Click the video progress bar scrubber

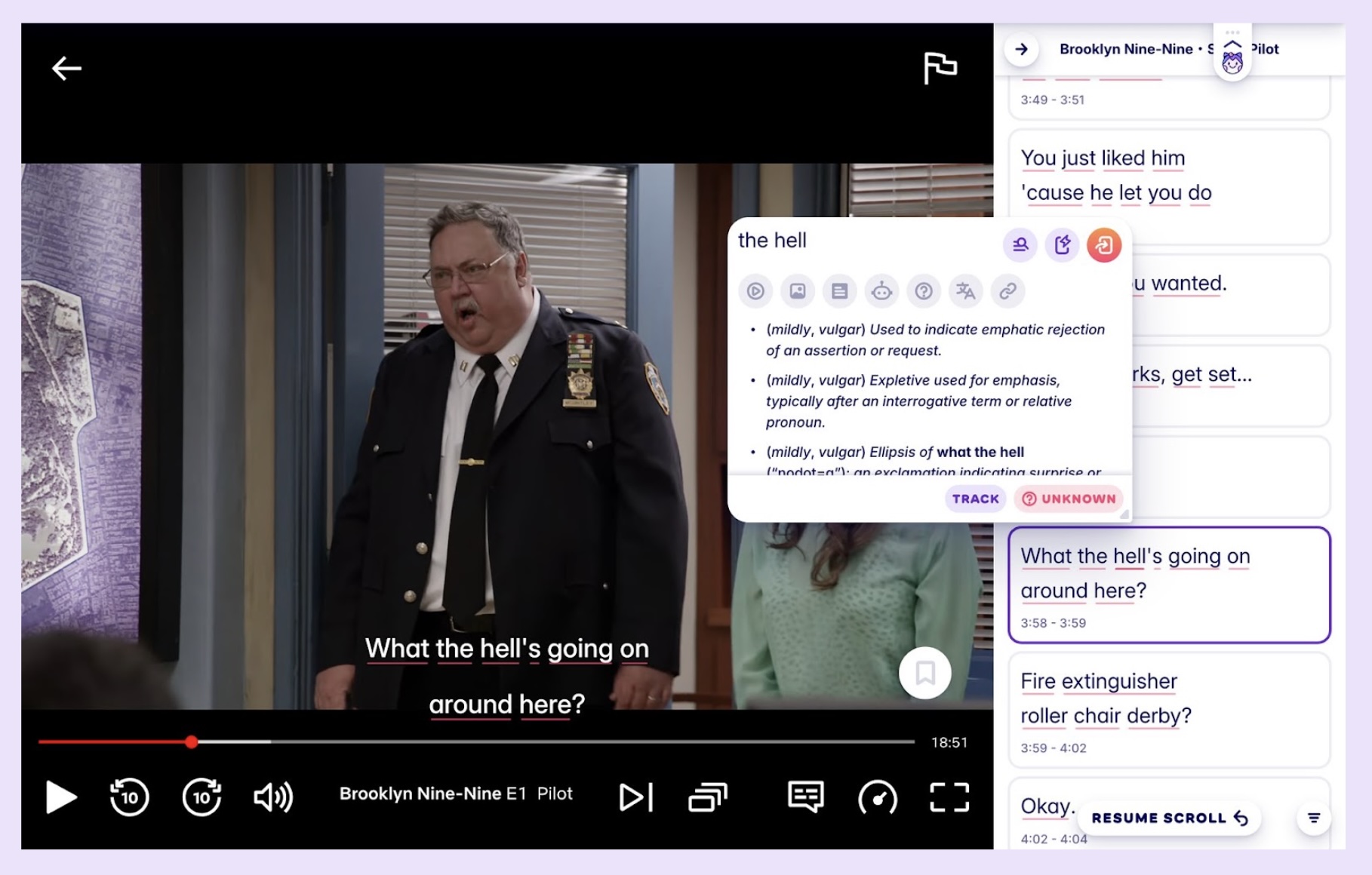(x=192, y=742)
